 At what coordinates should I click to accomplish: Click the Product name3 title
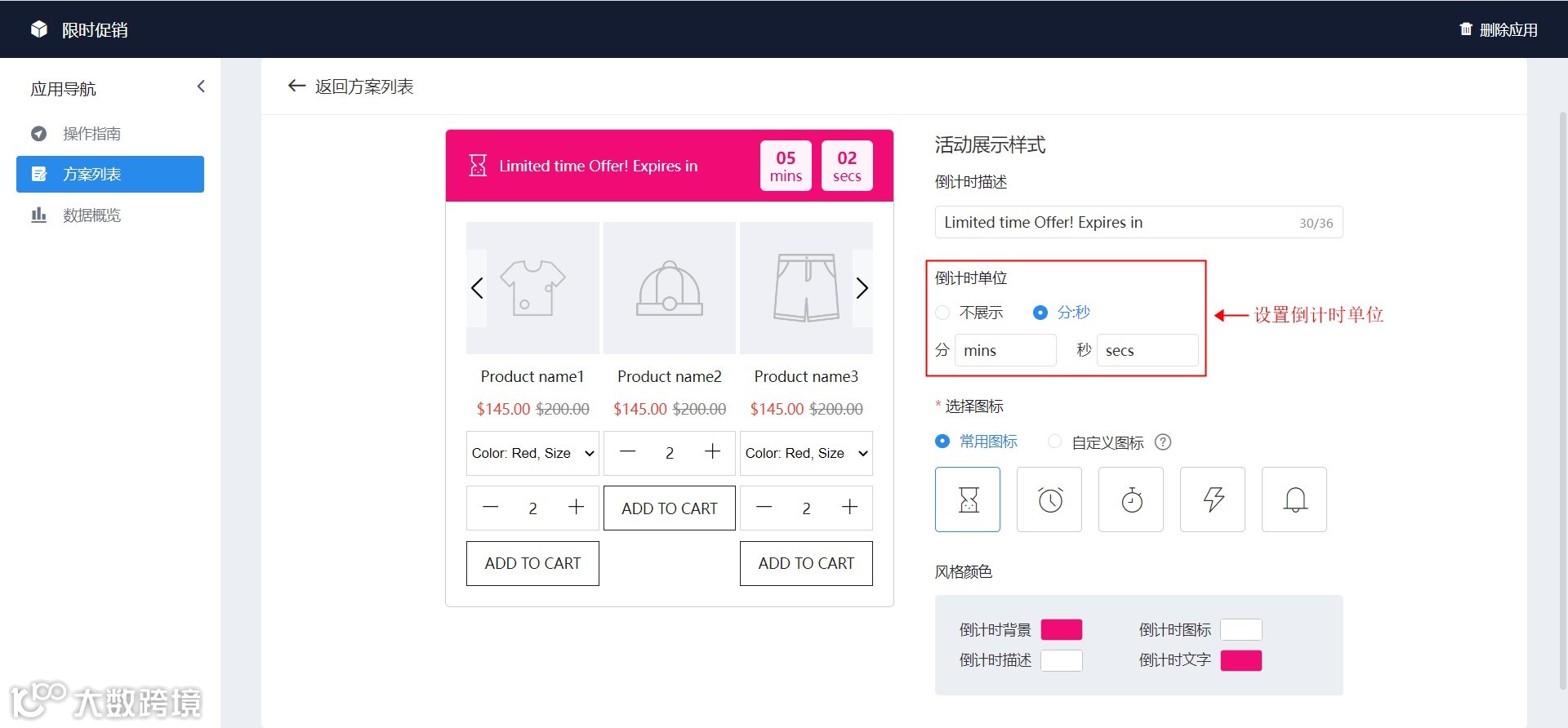806,376
